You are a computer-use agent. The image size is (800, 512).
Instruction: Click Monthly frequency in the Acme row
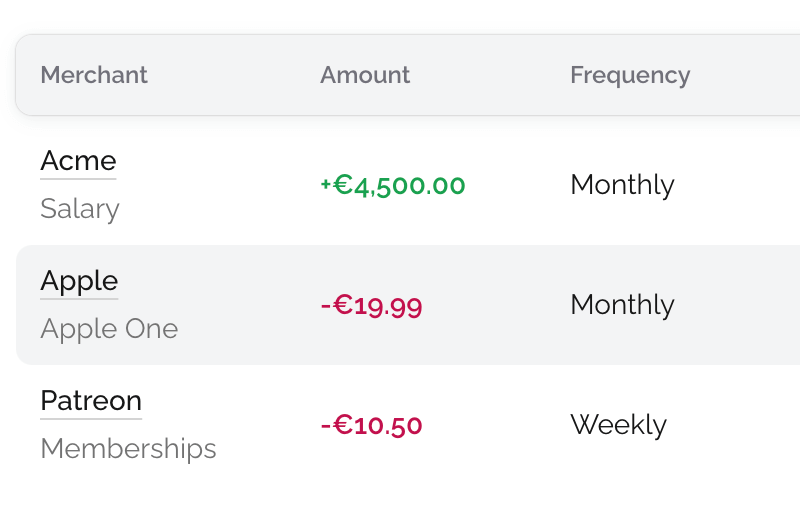622,185
